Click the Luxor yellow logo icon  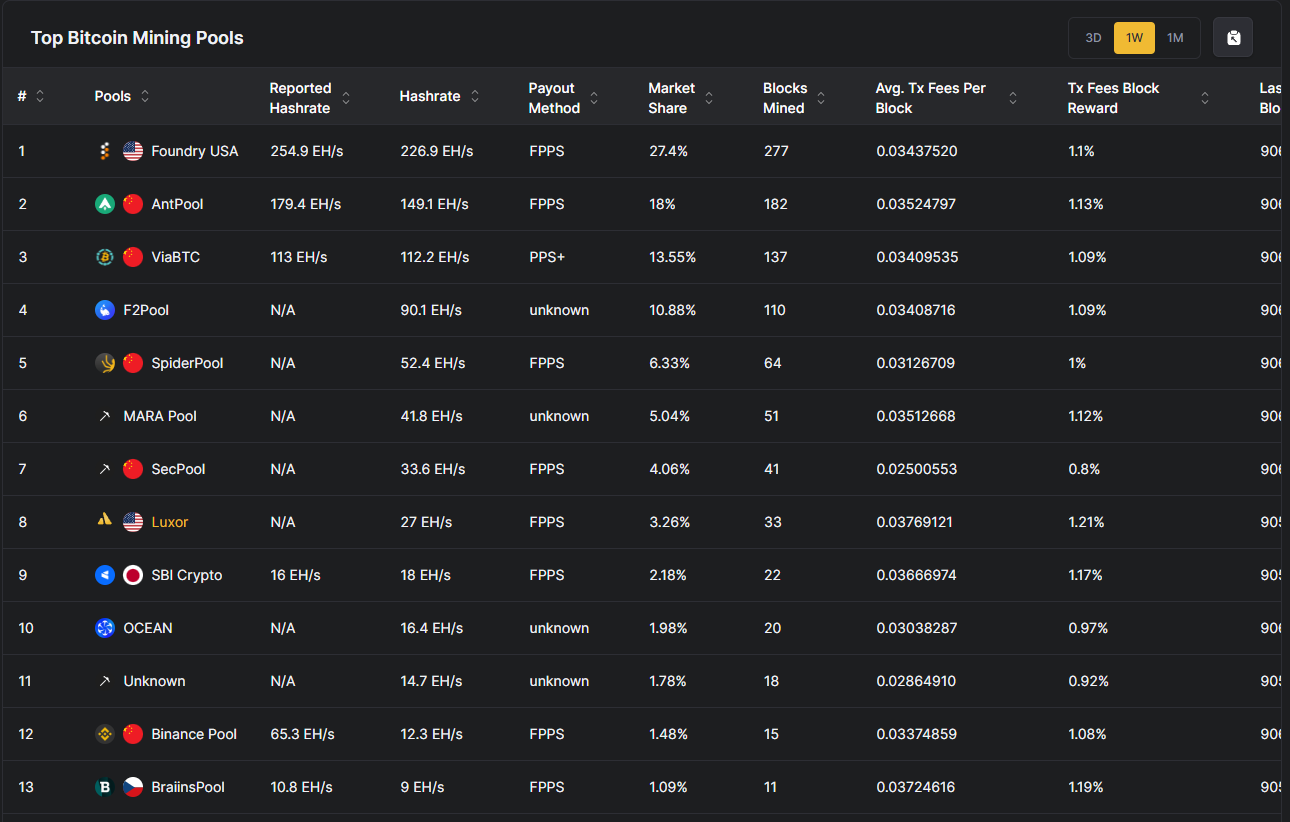(x=104, y=522)
